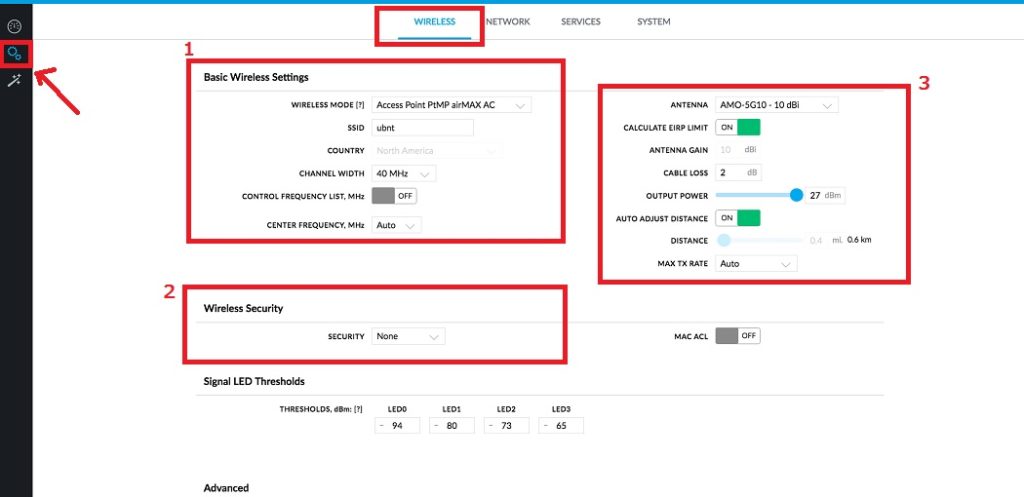Switch to the Network tab
1024x497 pixels.
pyautogui.click(x=507, y=21)
